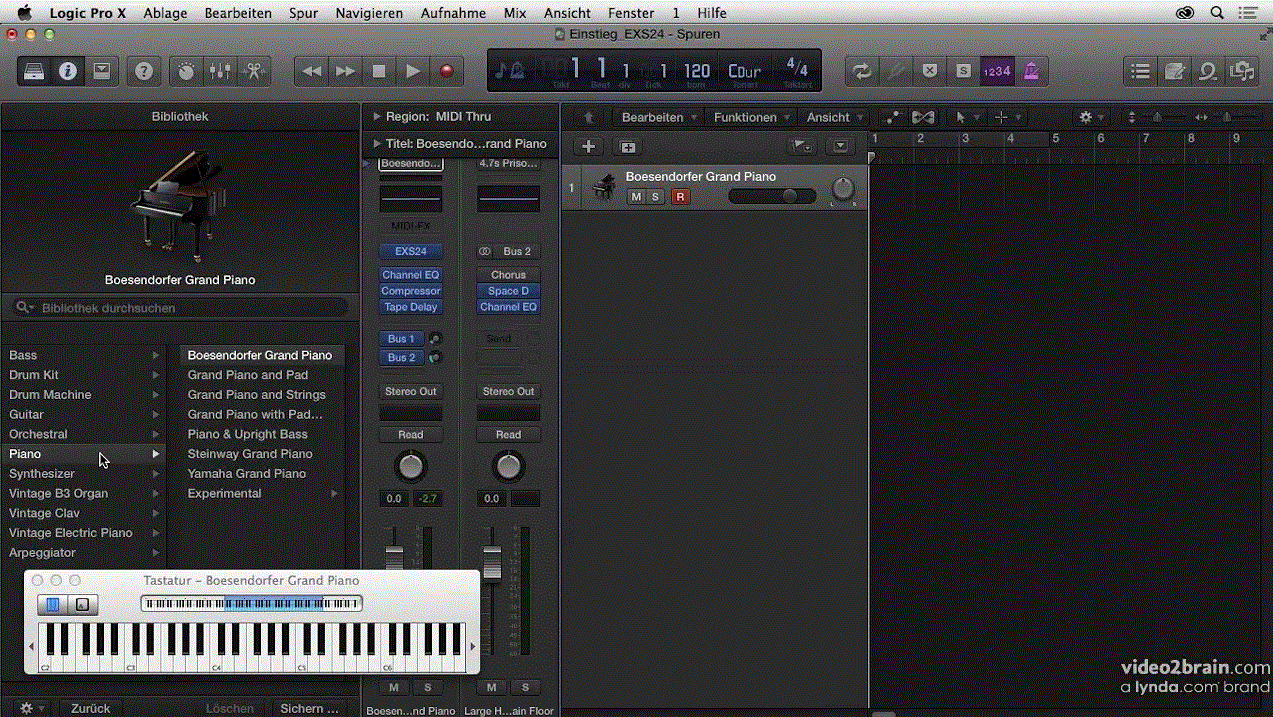
Task: Open the gear settings menu in Tracks area
Action: (x=1091, y=117)
